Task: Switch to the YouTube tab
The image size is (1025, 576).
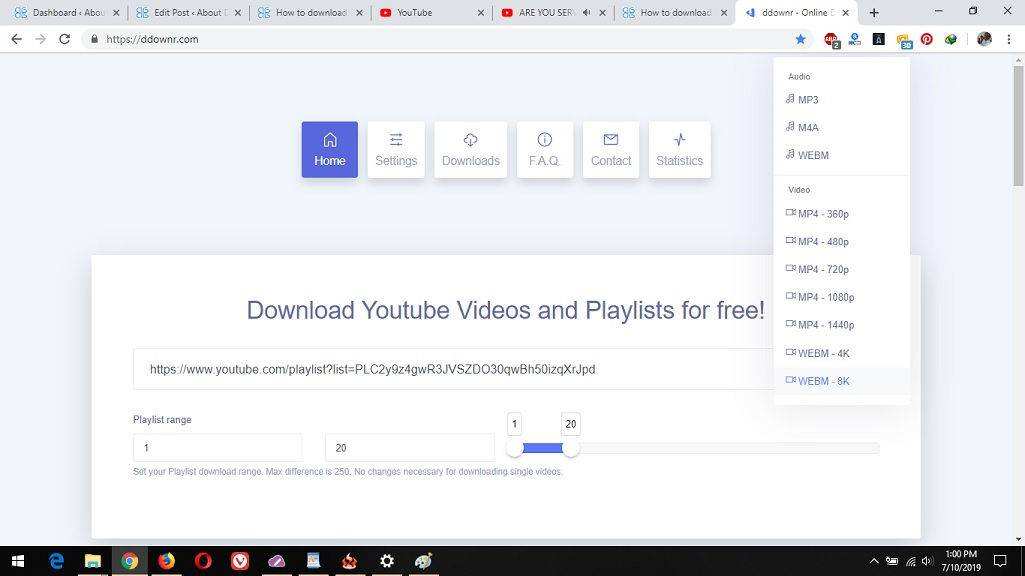Action: click(x=432, y=12)
